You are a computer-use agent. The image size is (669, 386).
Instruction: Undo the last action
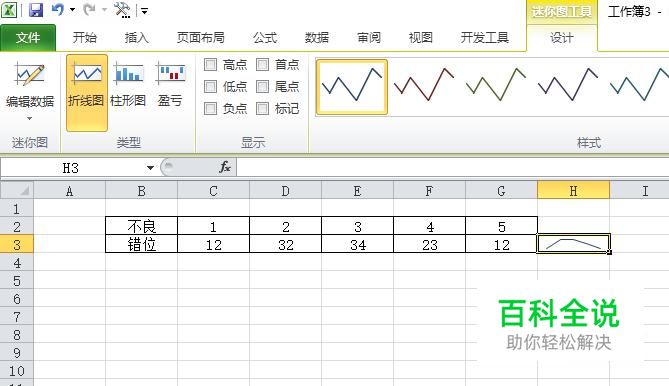pos(58,9)
